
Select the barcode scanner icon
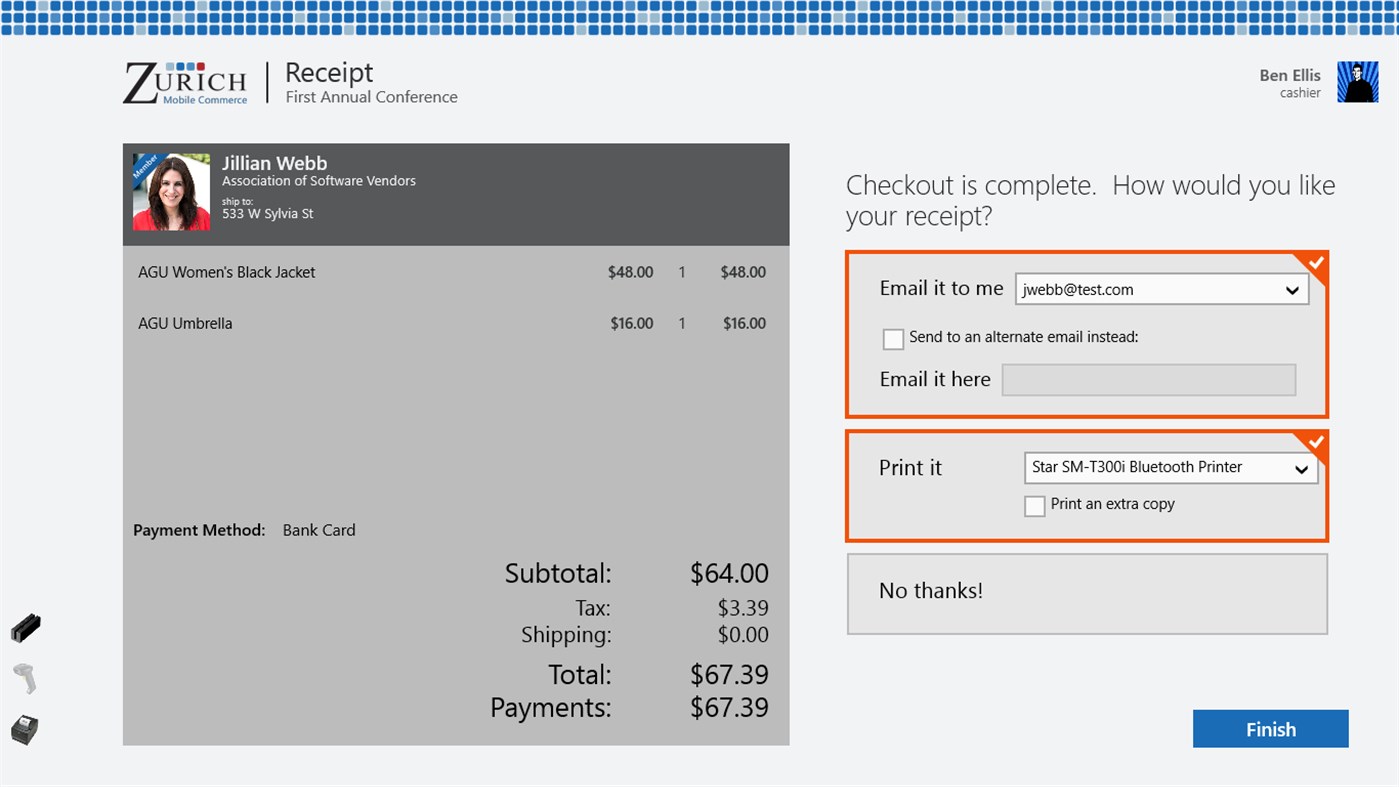[x=25, y=677]
